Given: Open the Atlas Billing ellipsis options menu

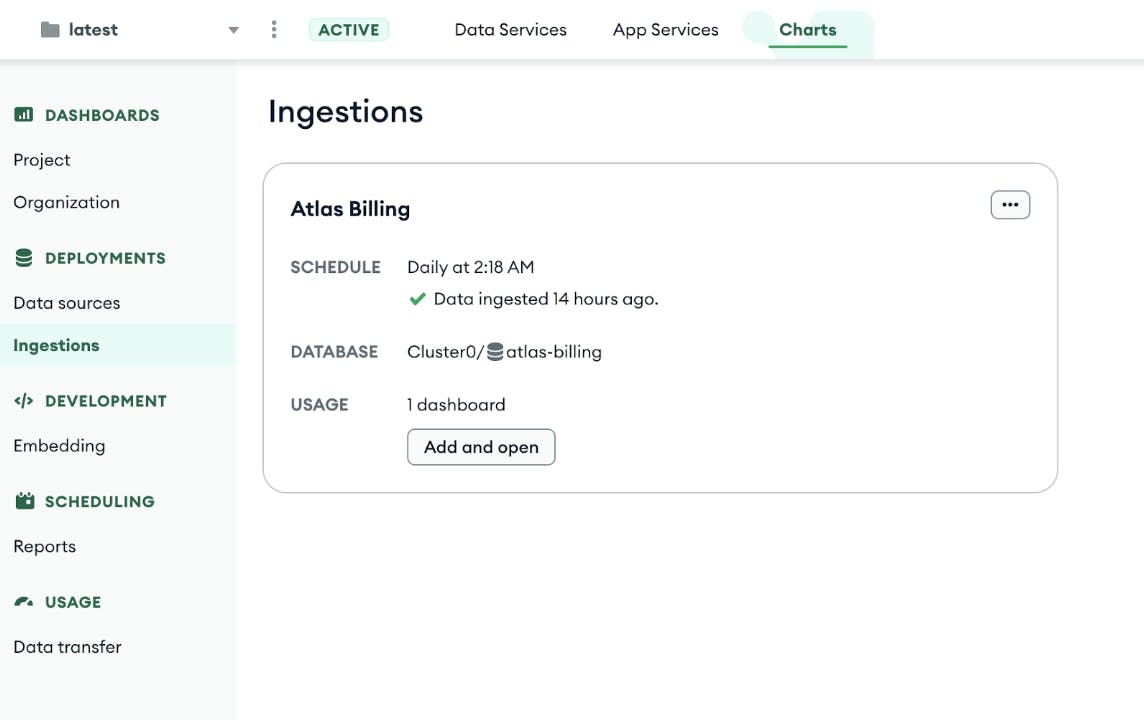Looking at the screenshot, I should coord(1010,205).
